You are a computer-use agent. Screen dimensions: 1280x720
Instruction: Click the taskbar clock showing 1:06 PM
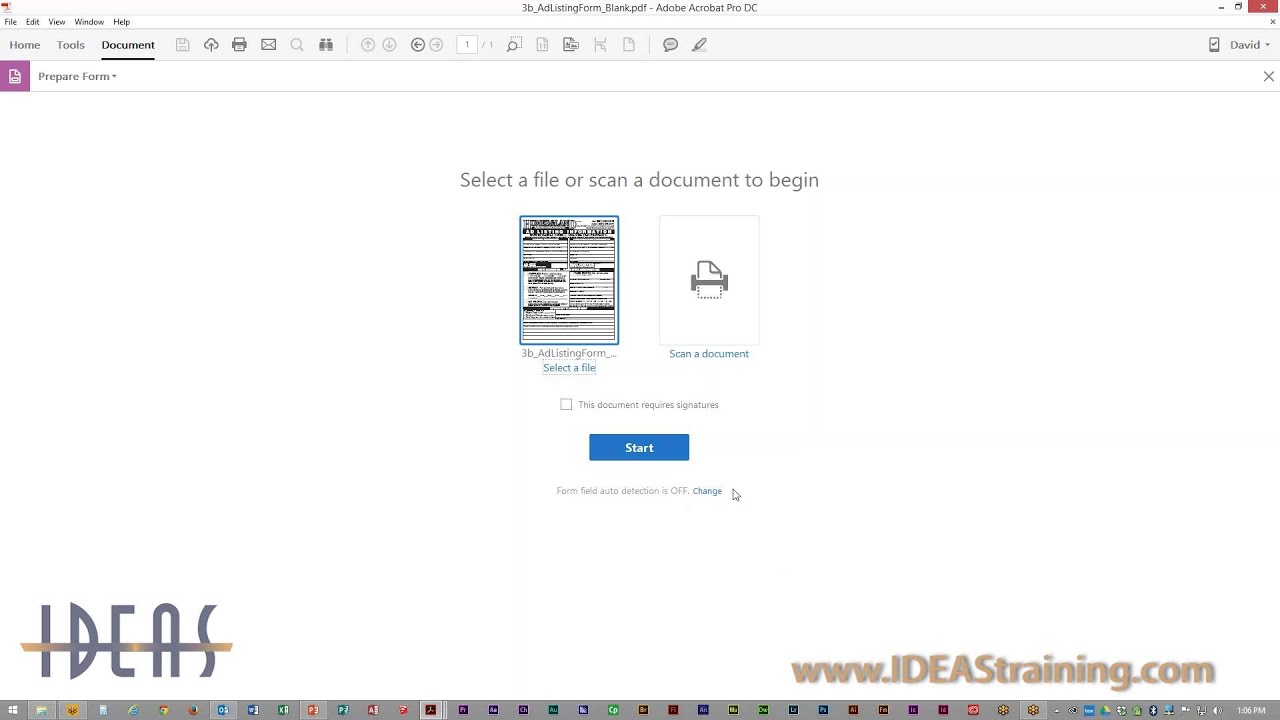coord(1251,710)
